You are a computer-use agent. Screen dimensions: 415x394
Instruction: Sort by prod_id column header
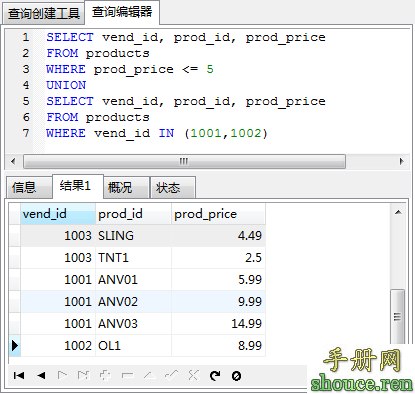click(133, 214)
